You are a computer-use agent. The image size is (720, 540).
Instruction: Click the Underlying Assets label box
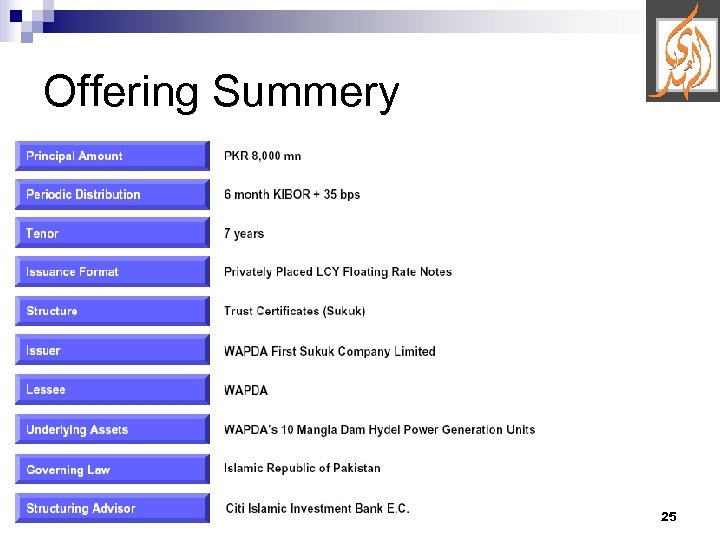112,430
